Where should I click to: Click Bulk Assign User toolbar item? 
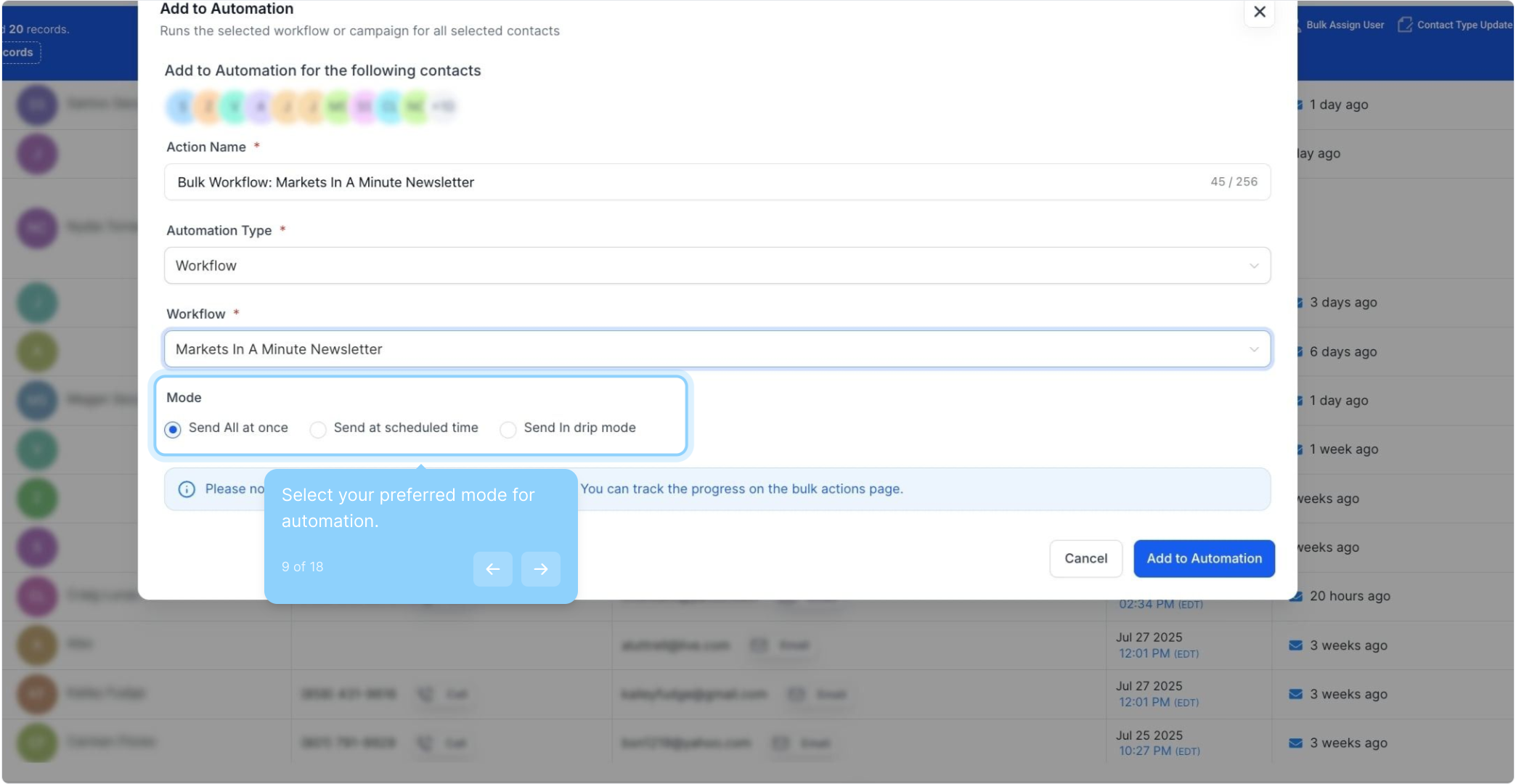point(1344,25)
